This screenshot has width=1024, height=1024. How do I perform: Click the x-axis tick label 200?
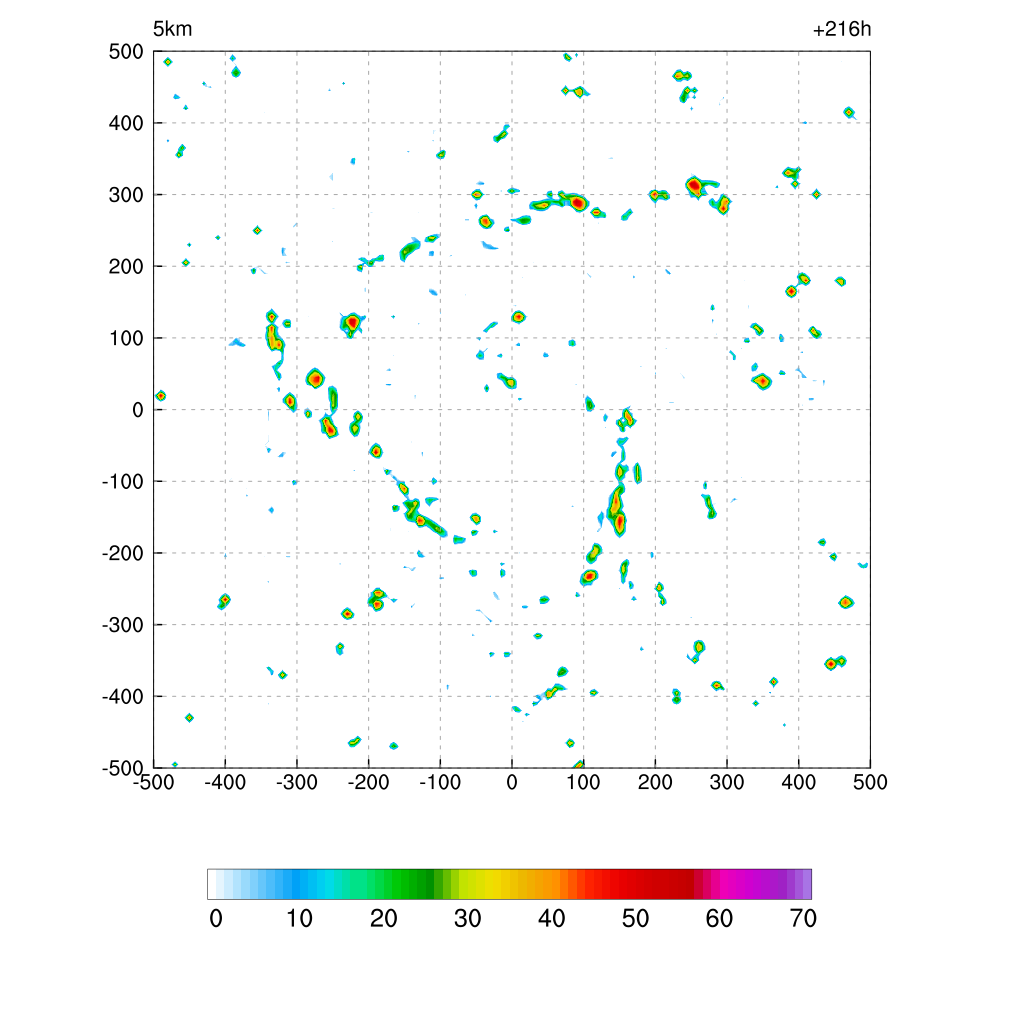point(655,782)
